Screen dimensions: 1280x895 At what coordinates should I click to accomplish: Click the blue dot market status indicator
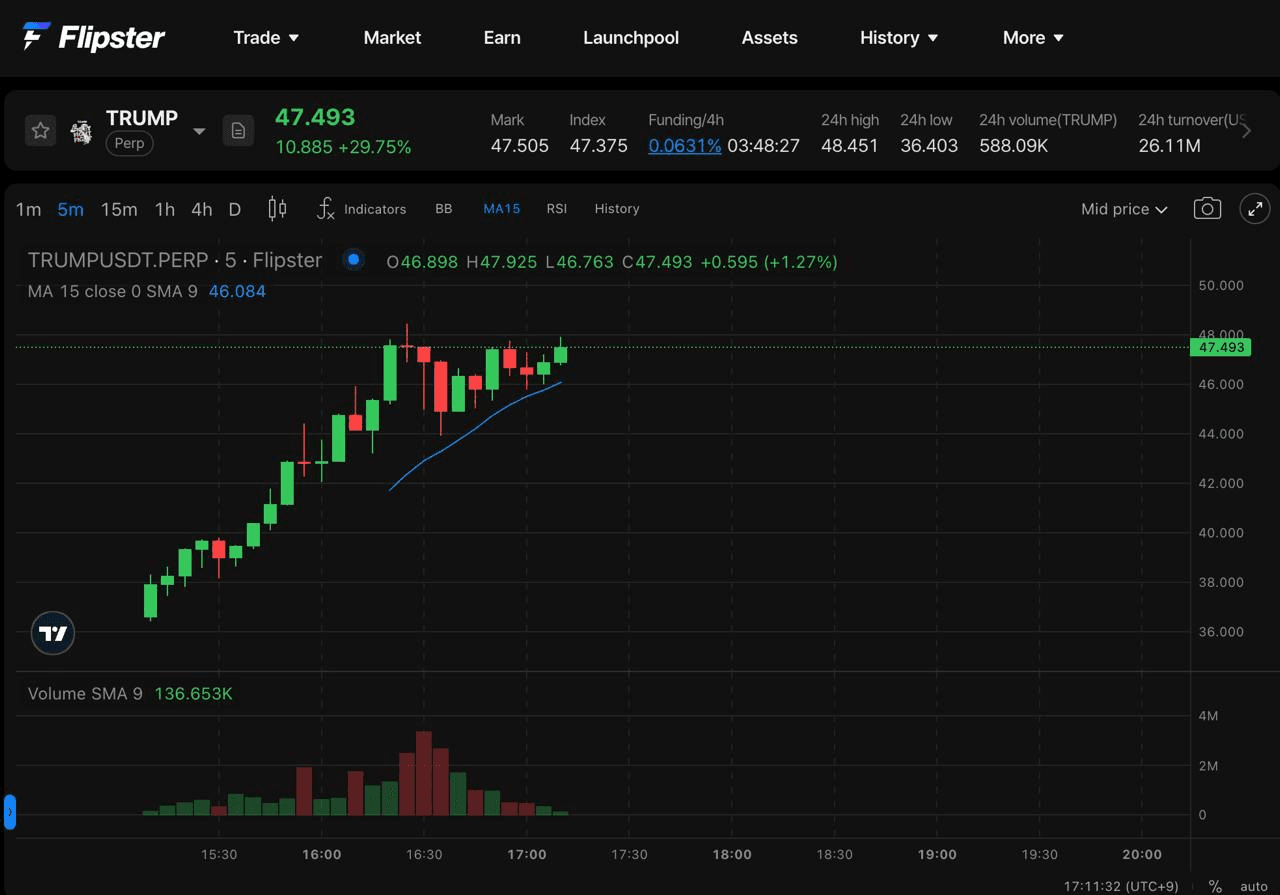353,260
